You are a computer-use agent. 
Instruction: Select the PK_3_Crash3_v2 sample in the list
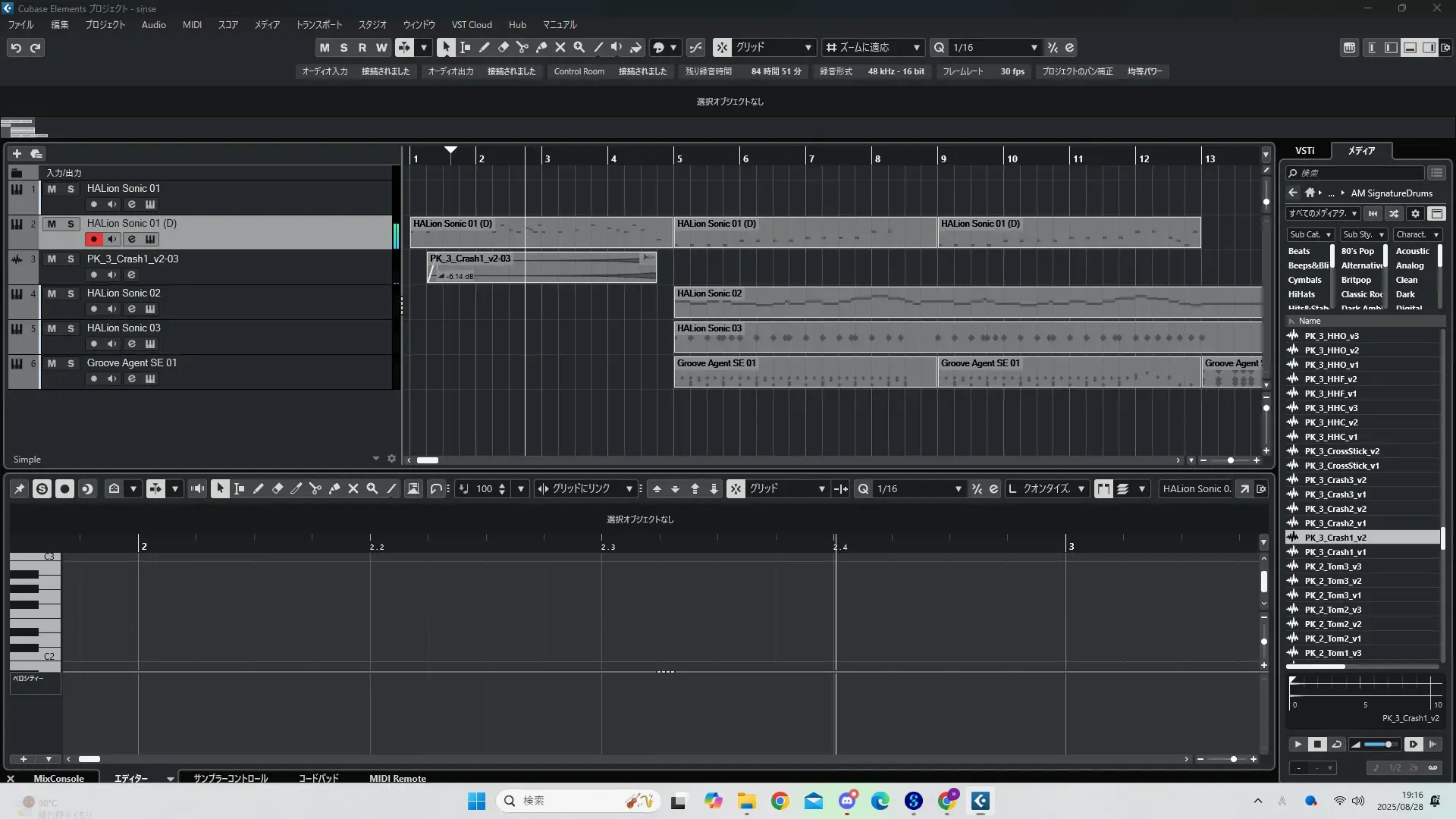[x=1335, y=480]
